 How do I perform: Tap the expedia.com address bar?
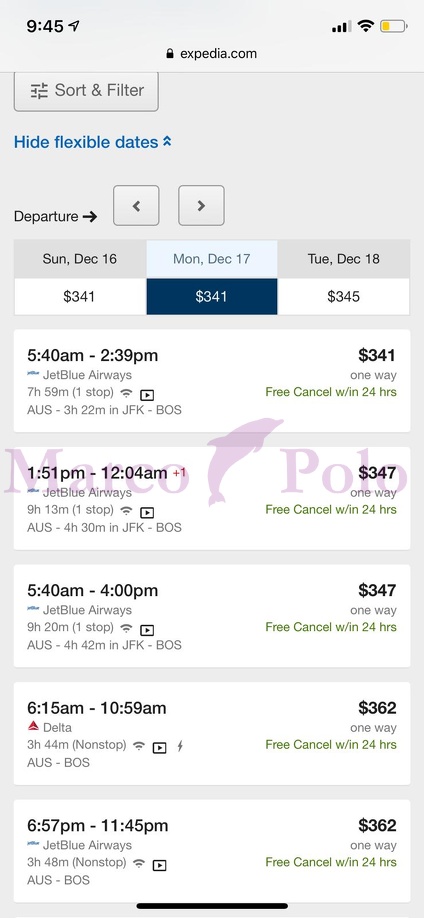[212, 54]
